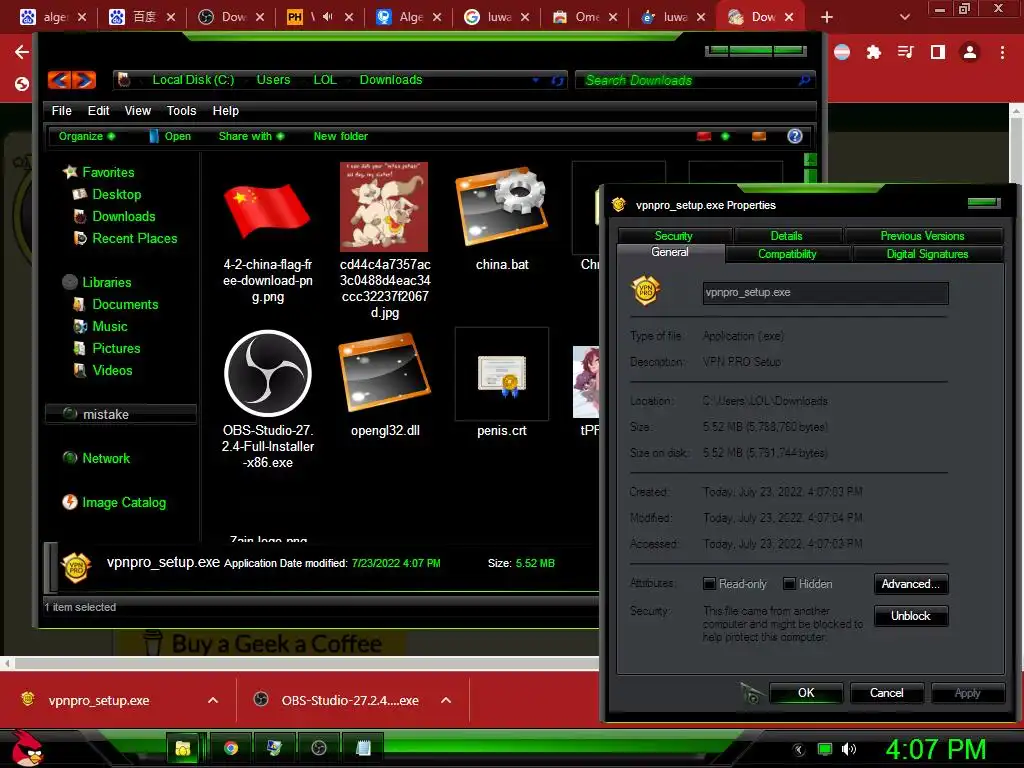The height and width of the screenshot is (768, 1024).
Task: Click the refresh icon in address bar
Action: 557,80
